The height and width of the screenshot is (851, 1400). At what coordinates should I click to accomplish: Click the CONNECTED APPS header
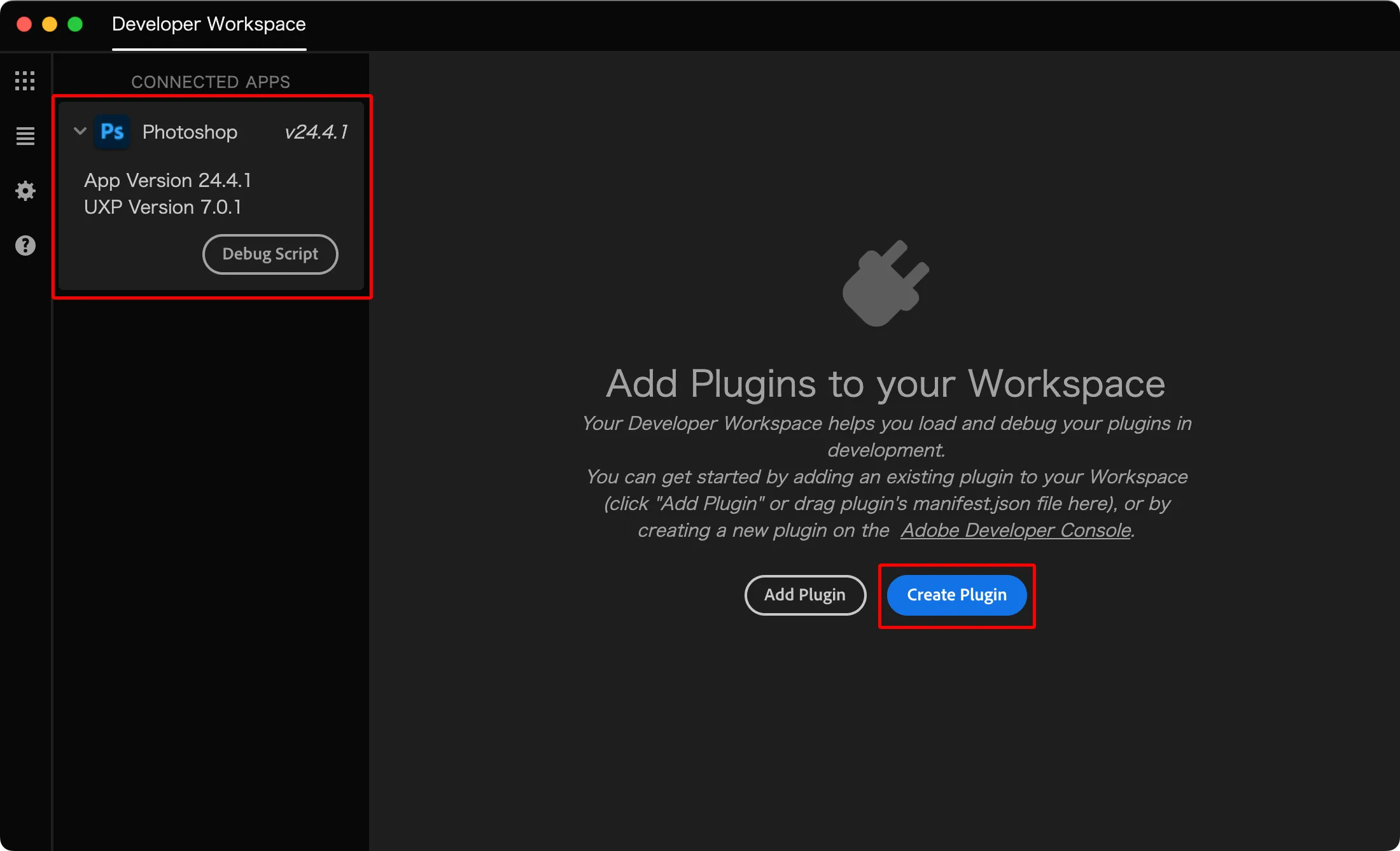pos(211,82)
